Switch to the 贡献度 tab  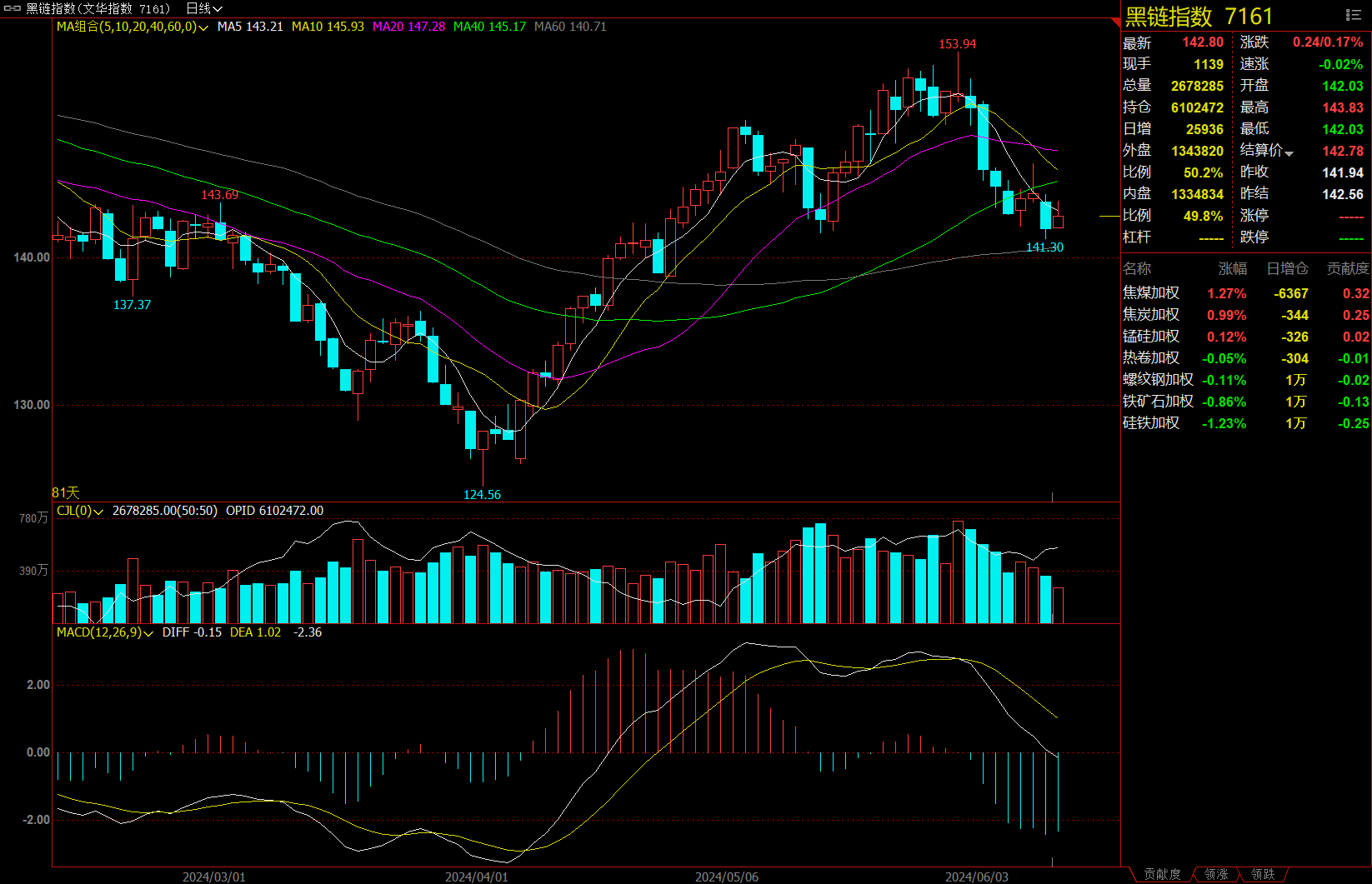(1162, 874)
